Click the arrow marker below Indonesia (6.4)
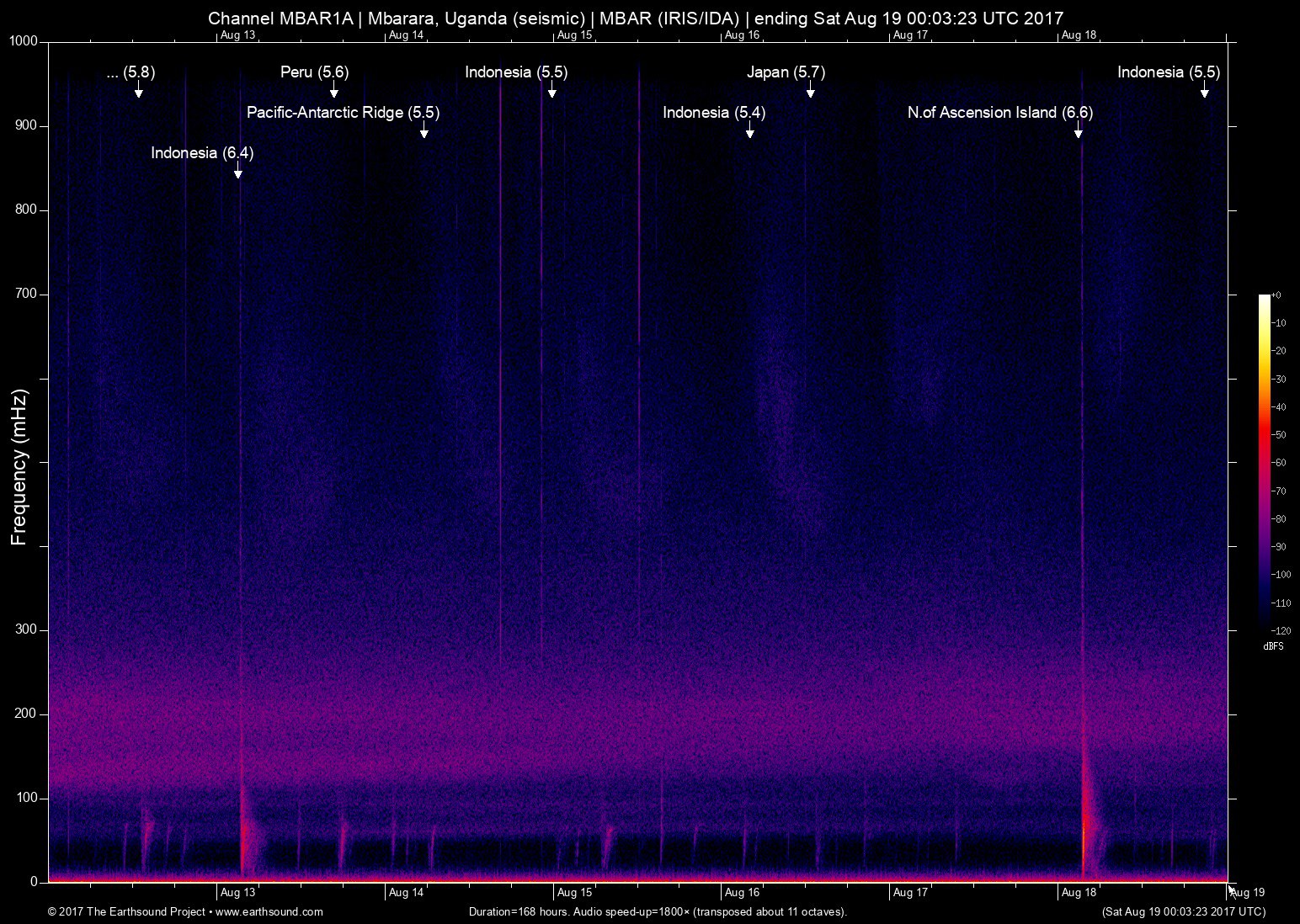The width and height of the screenshot is (1300, 924). [x=238, y=173]
